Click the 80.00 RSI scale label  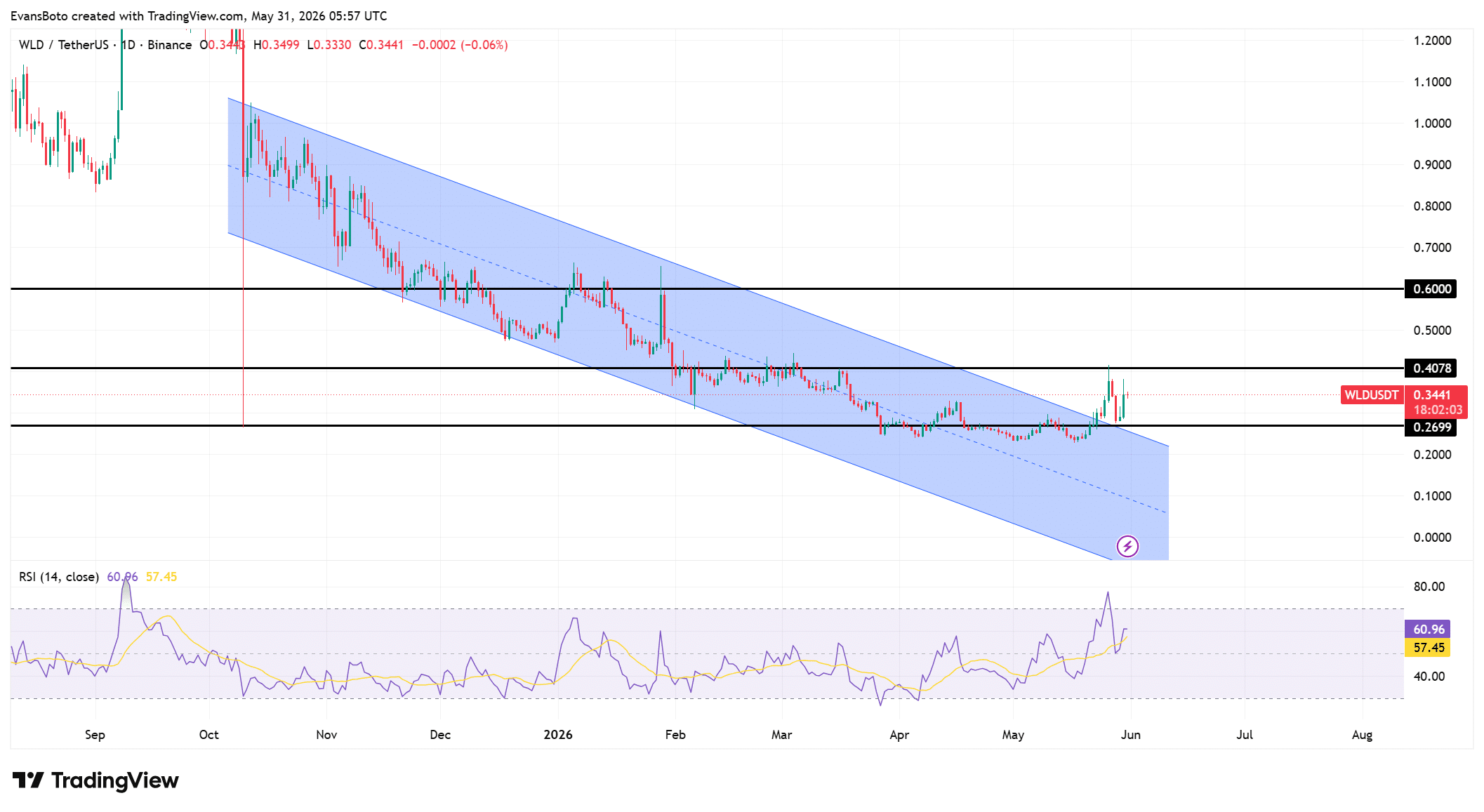1429,587
